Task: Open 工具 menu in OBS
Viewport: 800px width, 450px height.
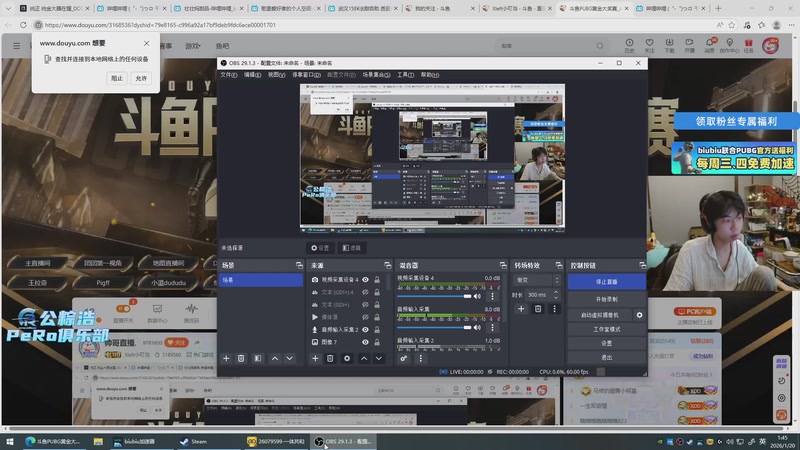Action: pyautogui.click(x=406, y=75)
